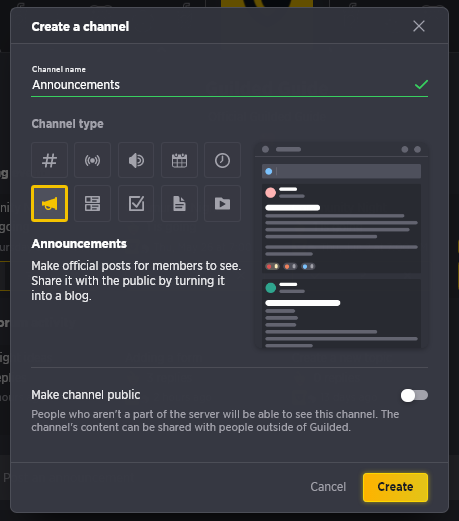Click the announcements preview first post

tap(341, 229)
